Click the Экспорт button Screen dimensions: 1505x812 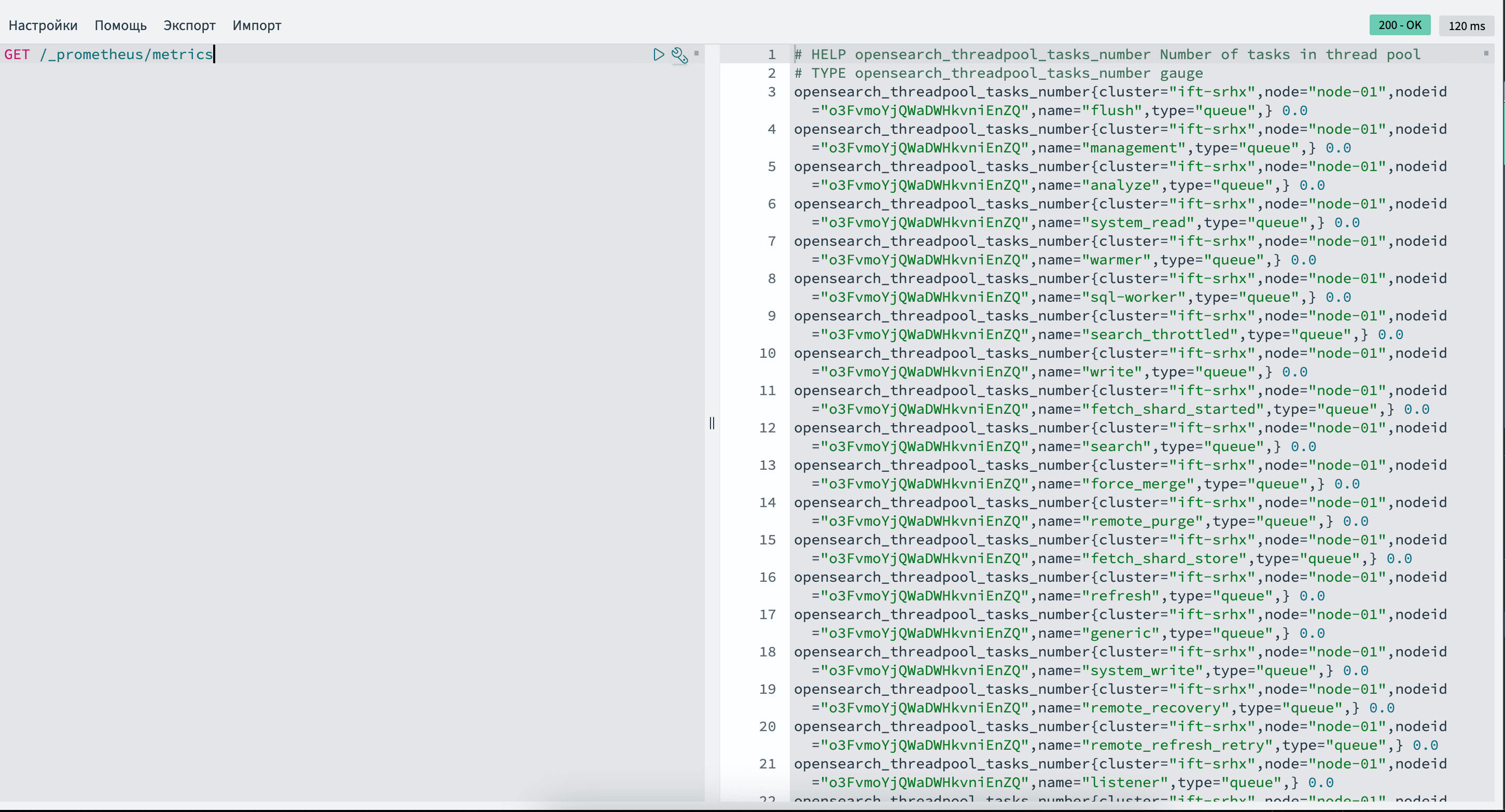click(x=189, y=25)
